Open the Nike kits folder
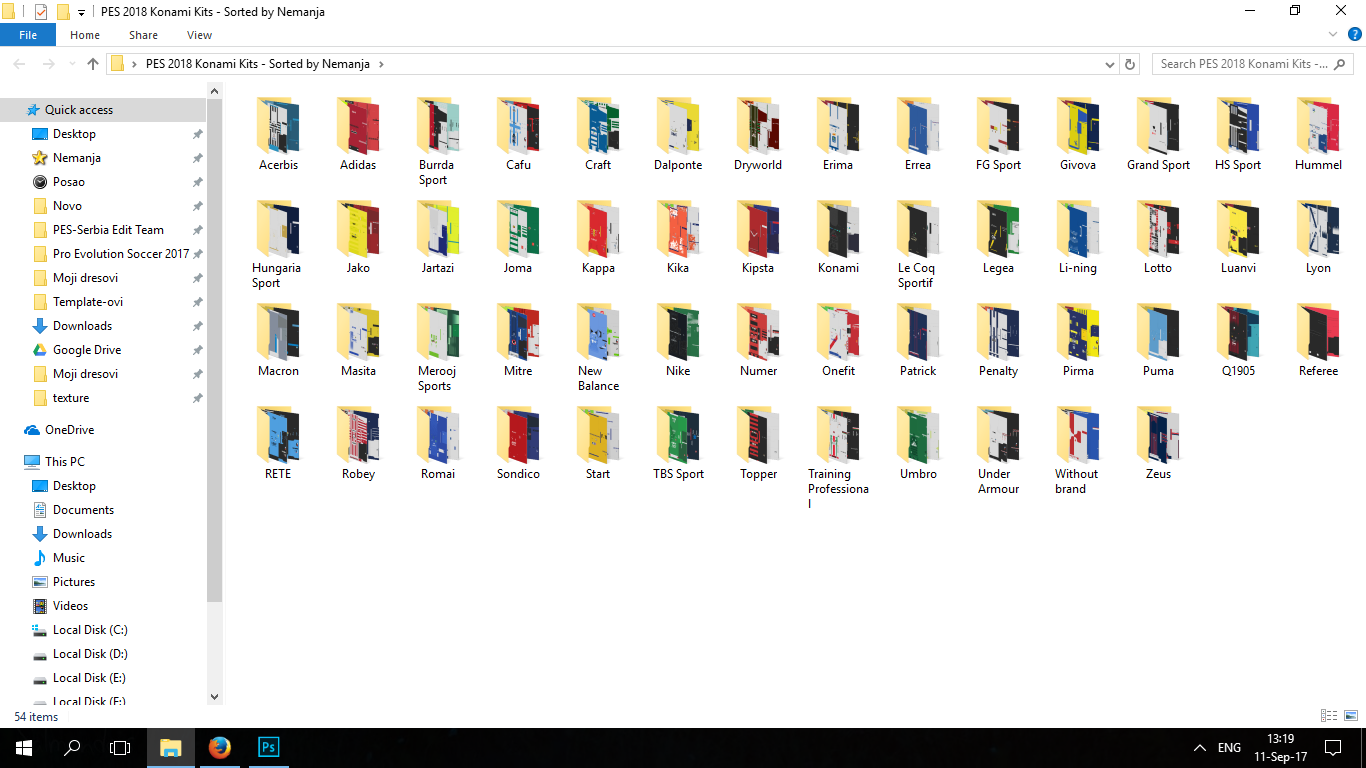The image size is (1366, 768). click(x=678, y=341)
